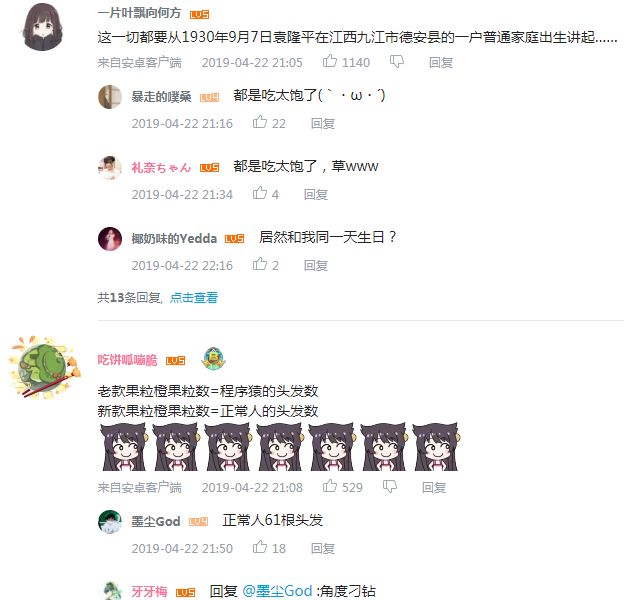Open 礼奈ちゃん's profile via username
This screenshot has width=624, height=600.
(161, 168)
